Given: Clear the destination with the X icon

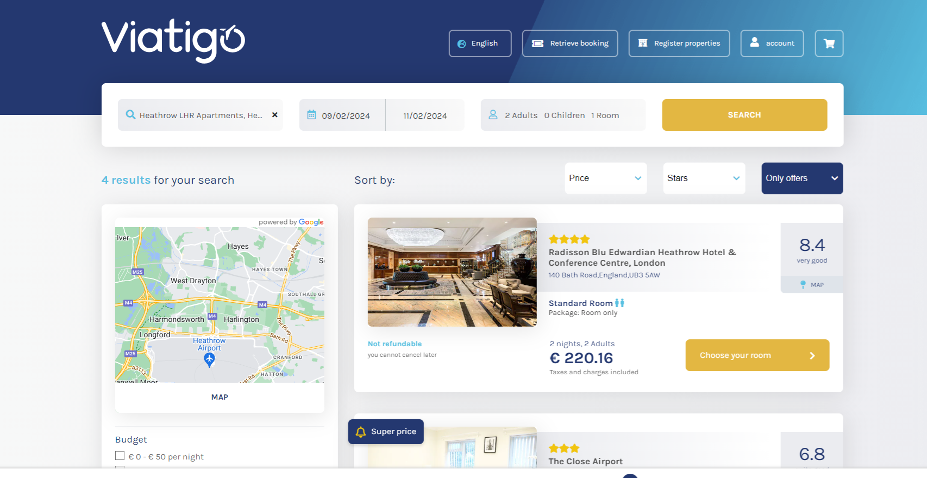Looking at the screenshot, I should 275,115.
